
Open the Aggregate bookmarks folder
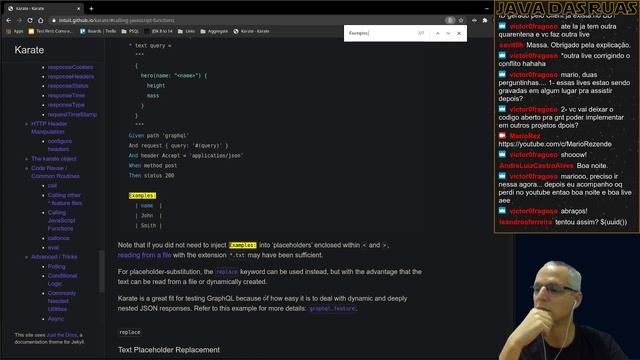[x=214, y=31]
